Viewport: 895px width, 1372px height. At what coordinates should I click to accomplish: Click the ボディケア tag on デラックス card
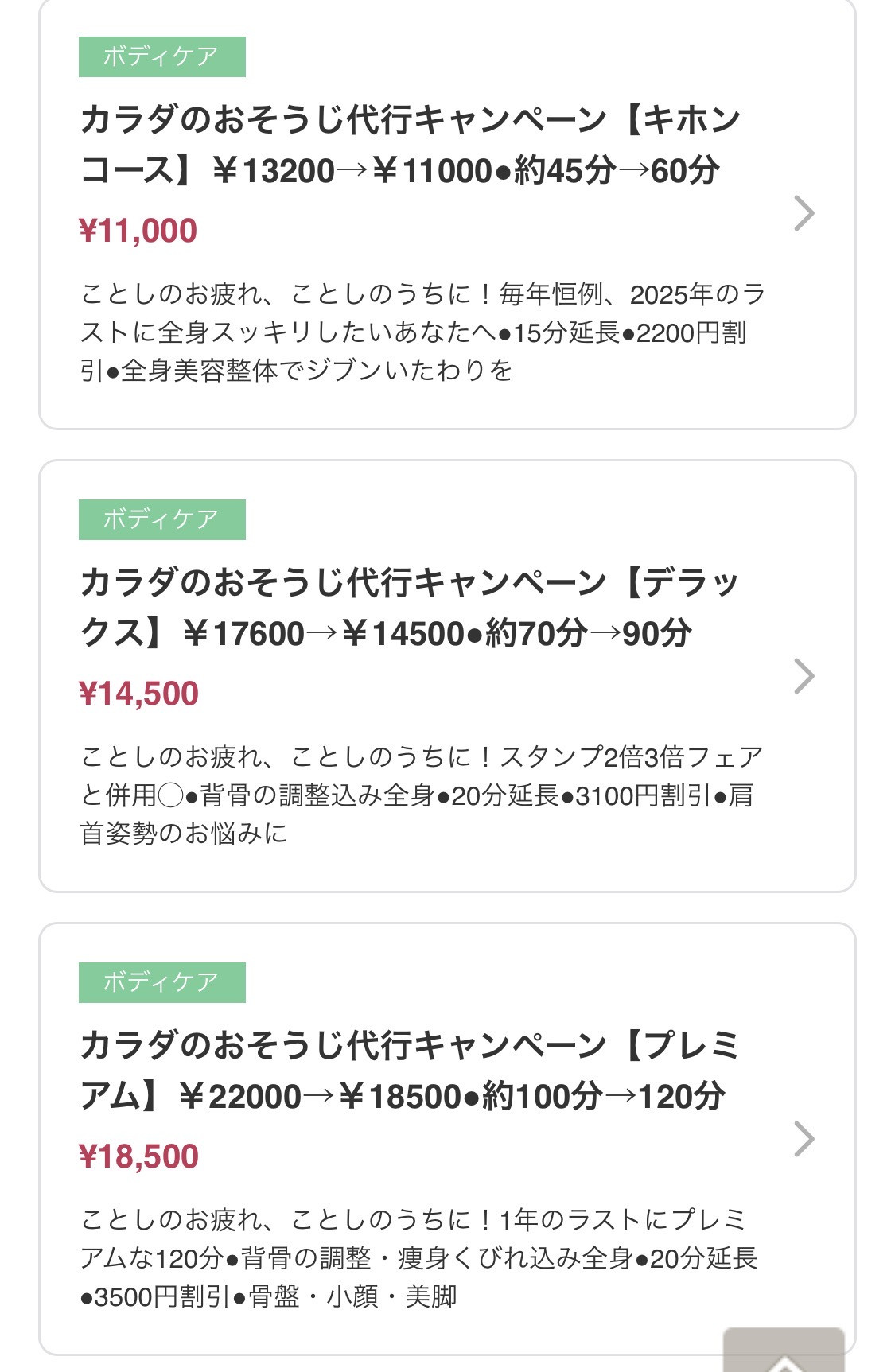(x=161, y=519)
